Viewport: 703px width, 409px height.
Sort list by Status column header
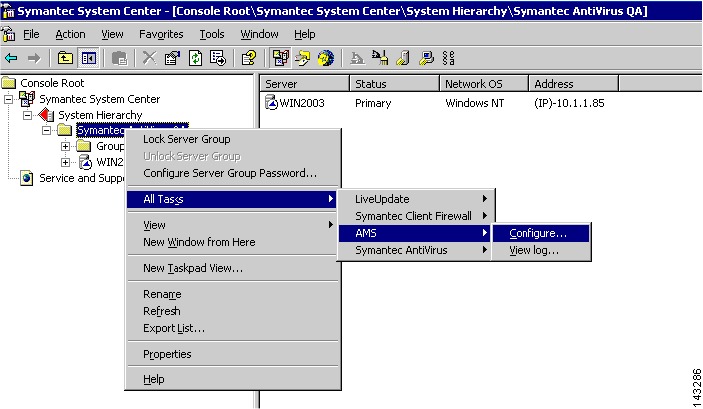394,84
